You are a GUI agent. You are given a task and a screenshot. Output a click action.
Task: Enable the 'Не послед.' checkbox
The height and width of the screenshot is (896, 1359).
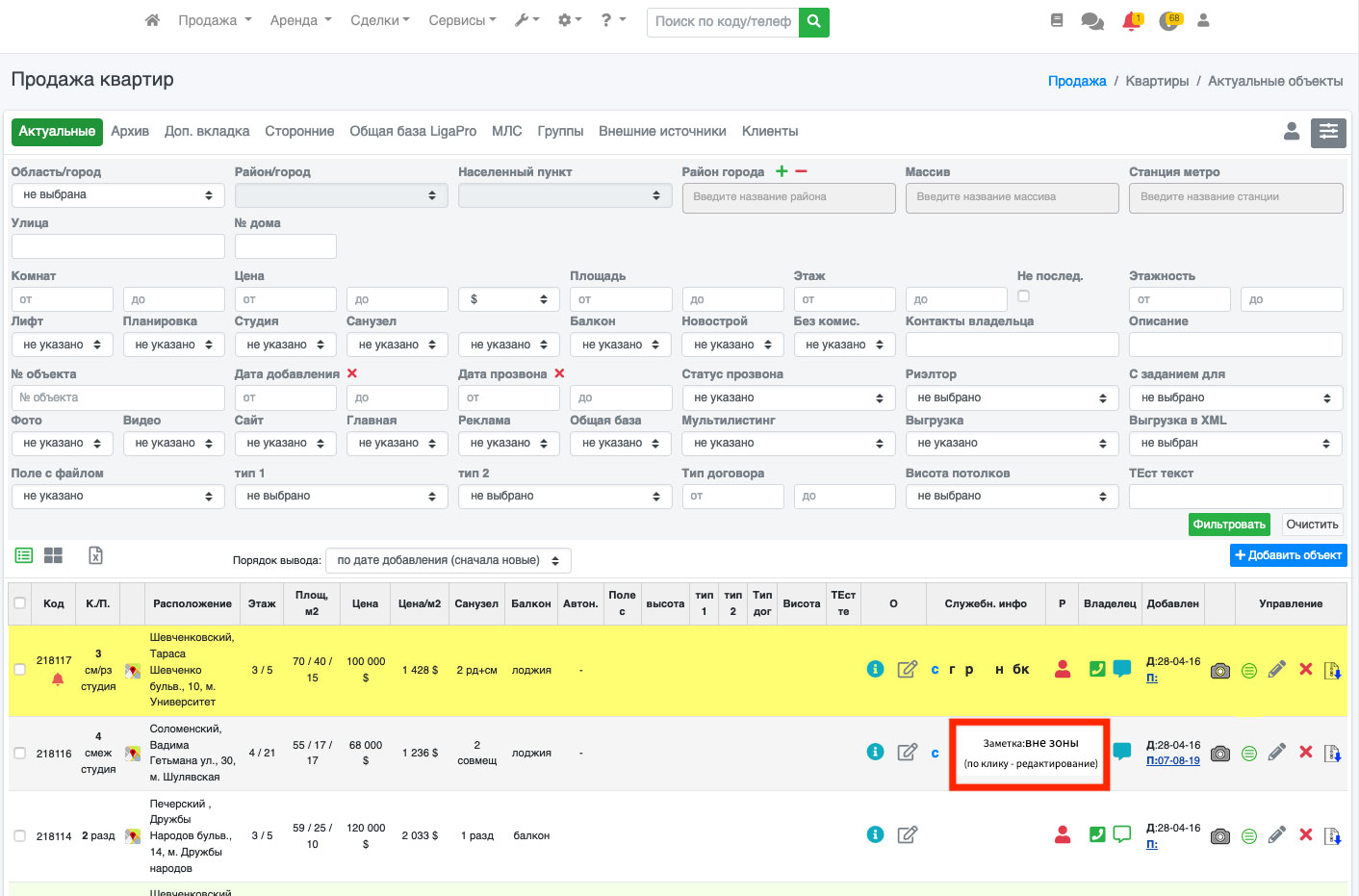click(1023, 296)
